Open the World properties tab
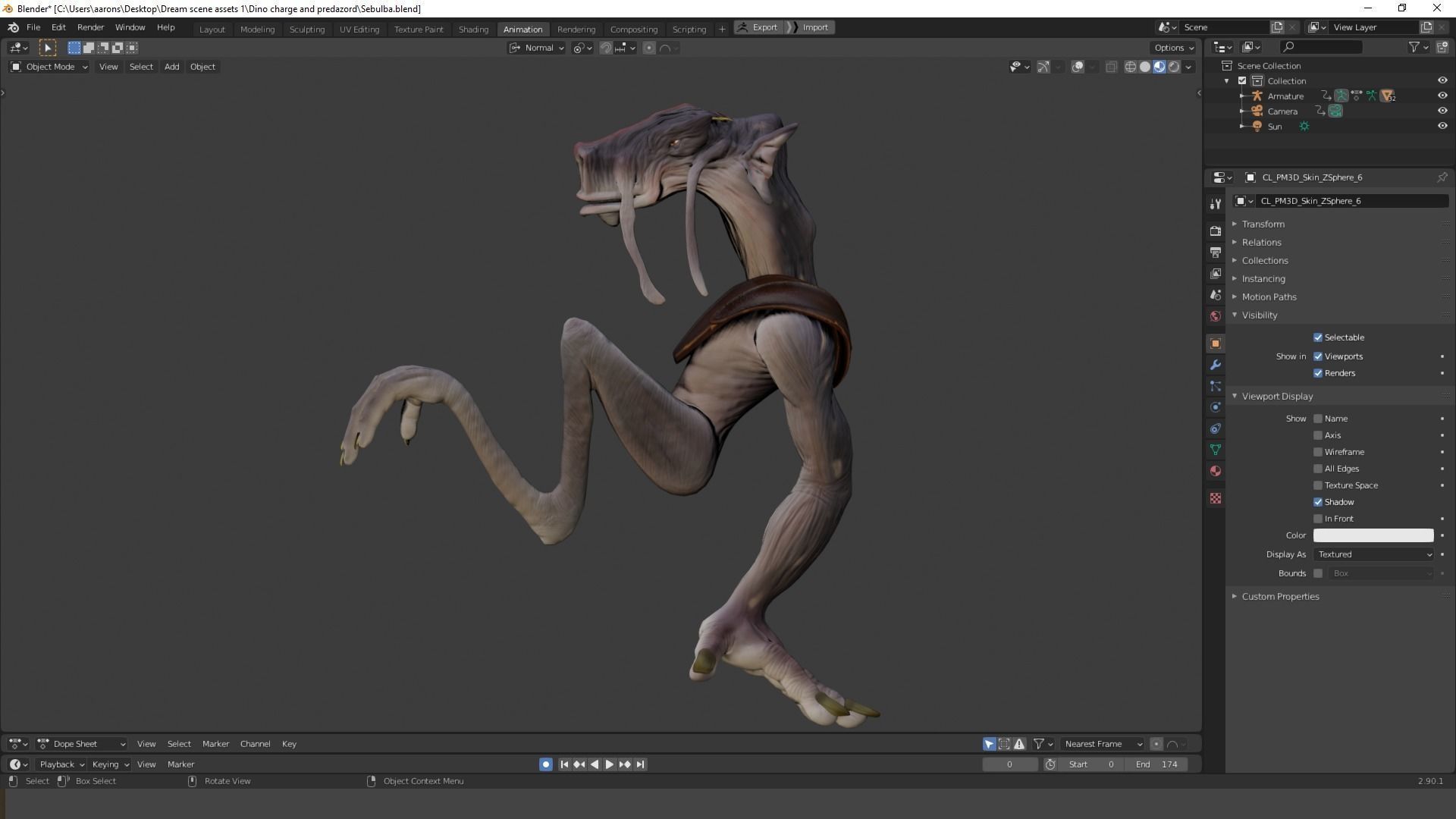1456x819 pixels. (1216, 316)
